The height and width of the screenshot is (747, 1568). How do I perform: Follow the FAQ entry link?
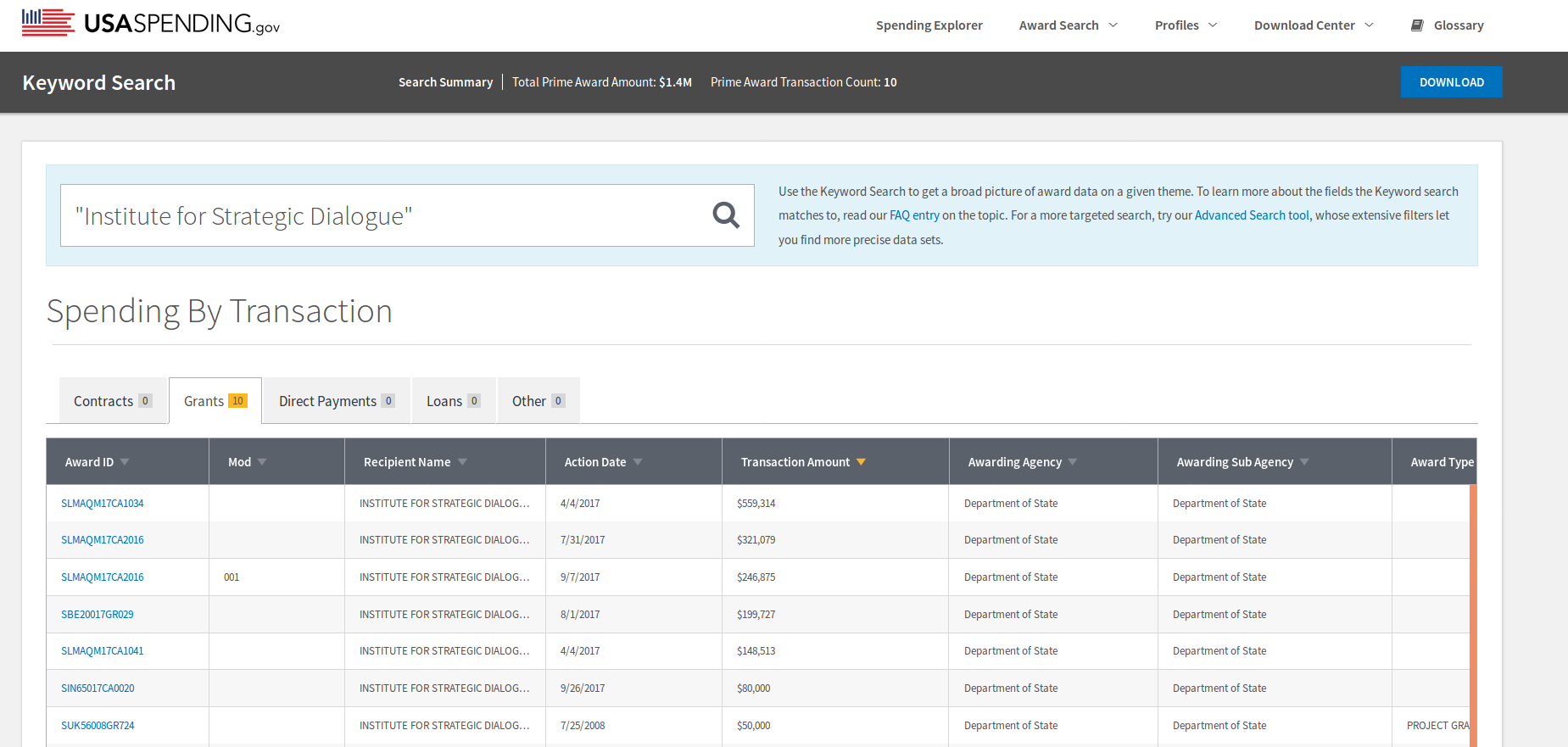914,215
